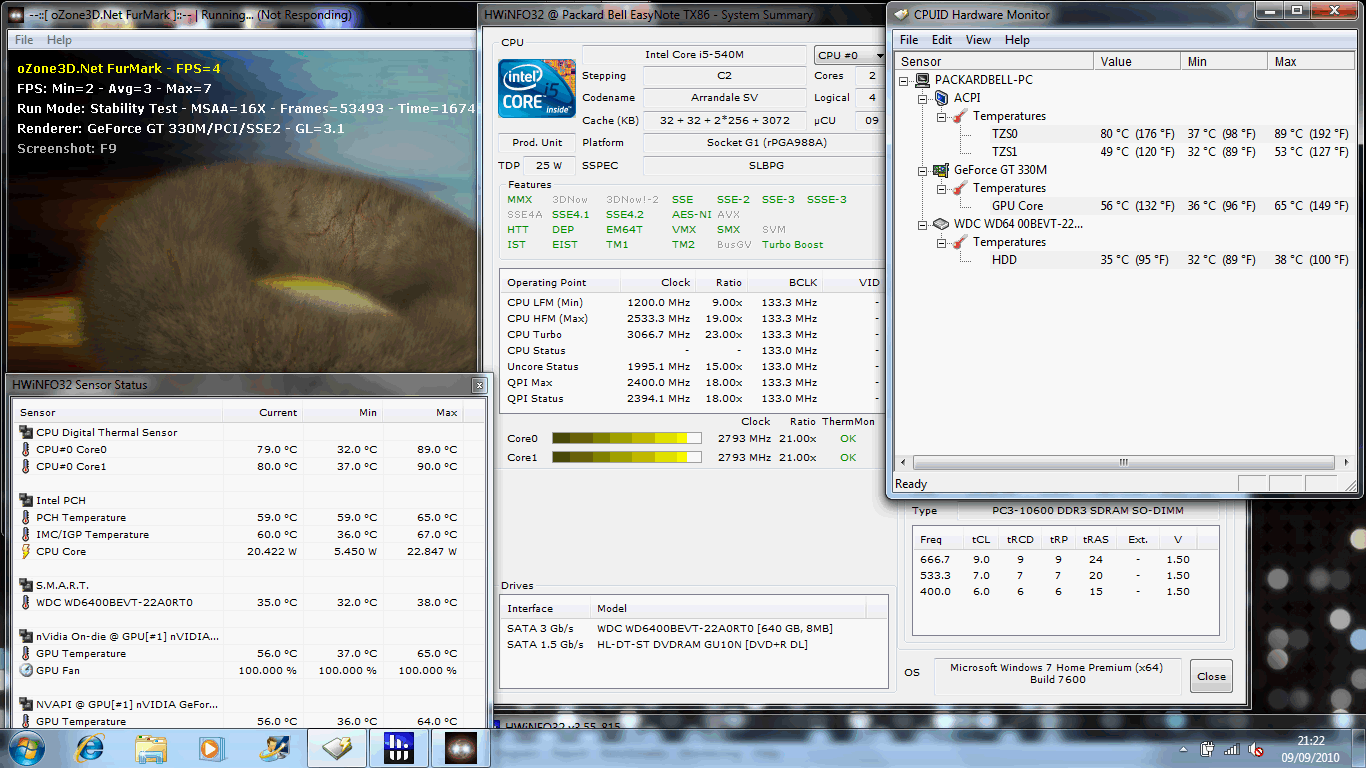1366x768 pixels.
Task: Collapse WDC WD64 00BEVT hard drive node
Action: [923, 224]
